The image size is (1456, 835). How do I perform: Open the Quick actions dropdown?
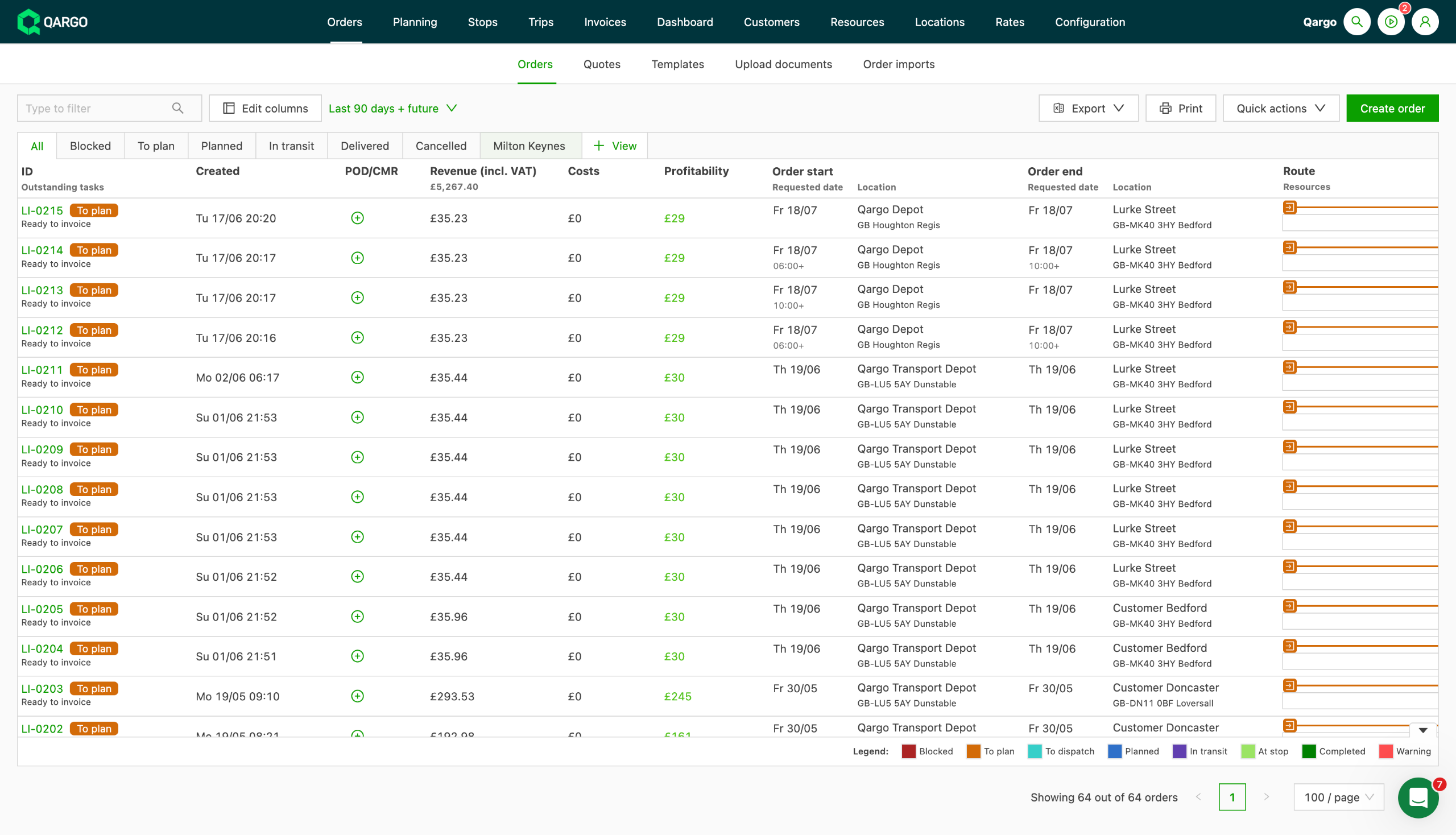pyautogui.click(x=1280, y=109)
